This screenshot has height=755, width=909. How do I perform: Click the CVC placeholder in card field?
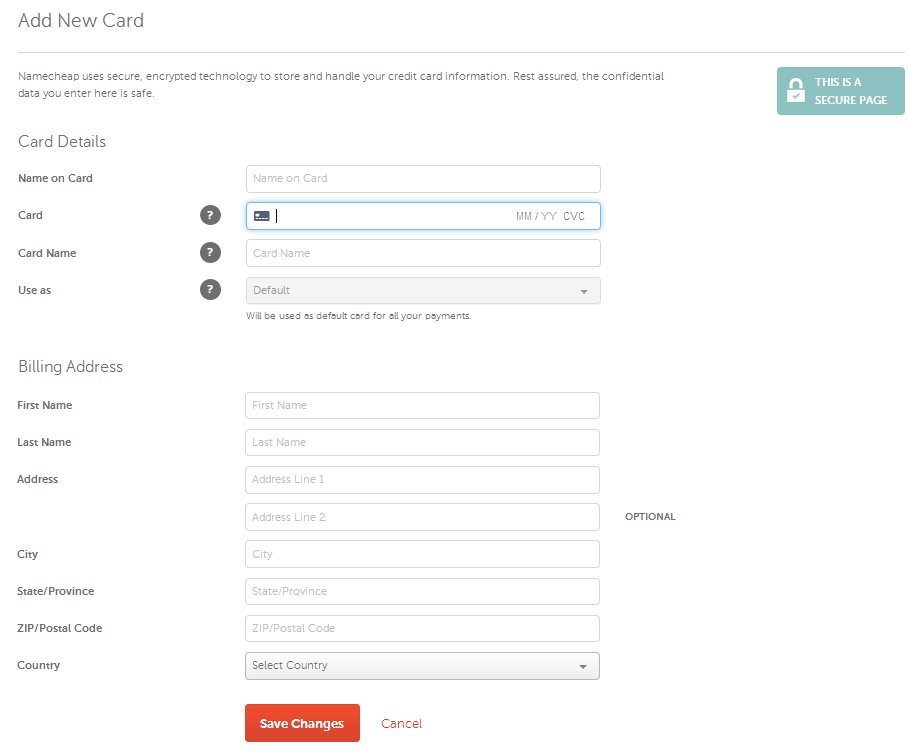coord(574,216)
